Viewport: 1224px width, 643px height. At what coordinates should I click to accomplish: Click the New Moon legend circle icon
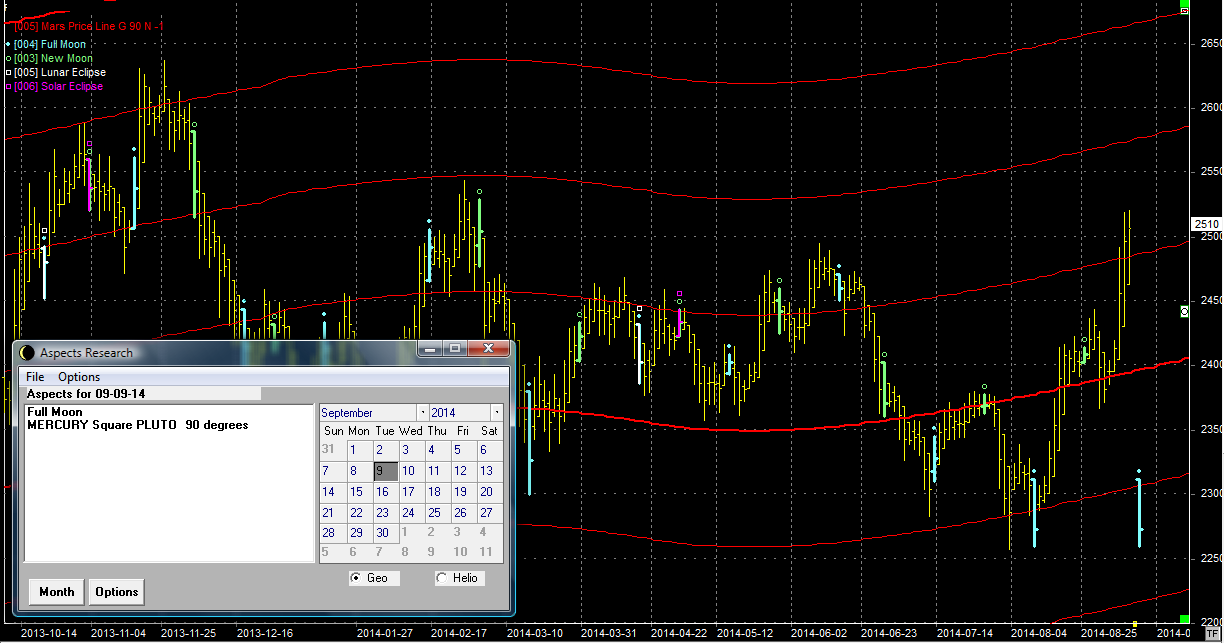click(x=8, y=59)
